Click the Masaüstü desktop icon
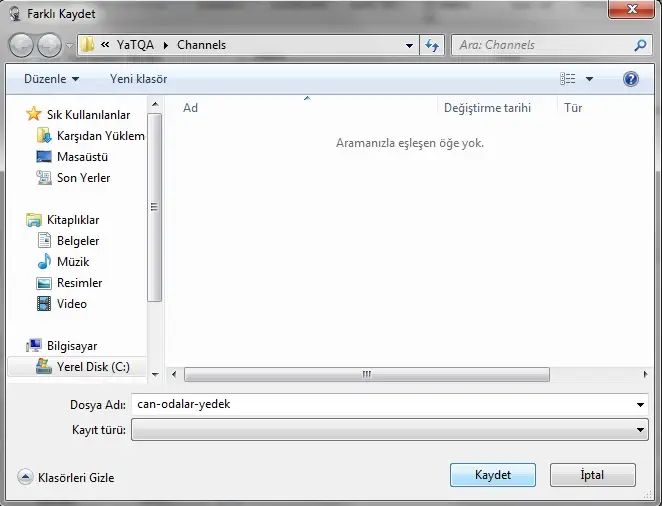 click(44, 157)
